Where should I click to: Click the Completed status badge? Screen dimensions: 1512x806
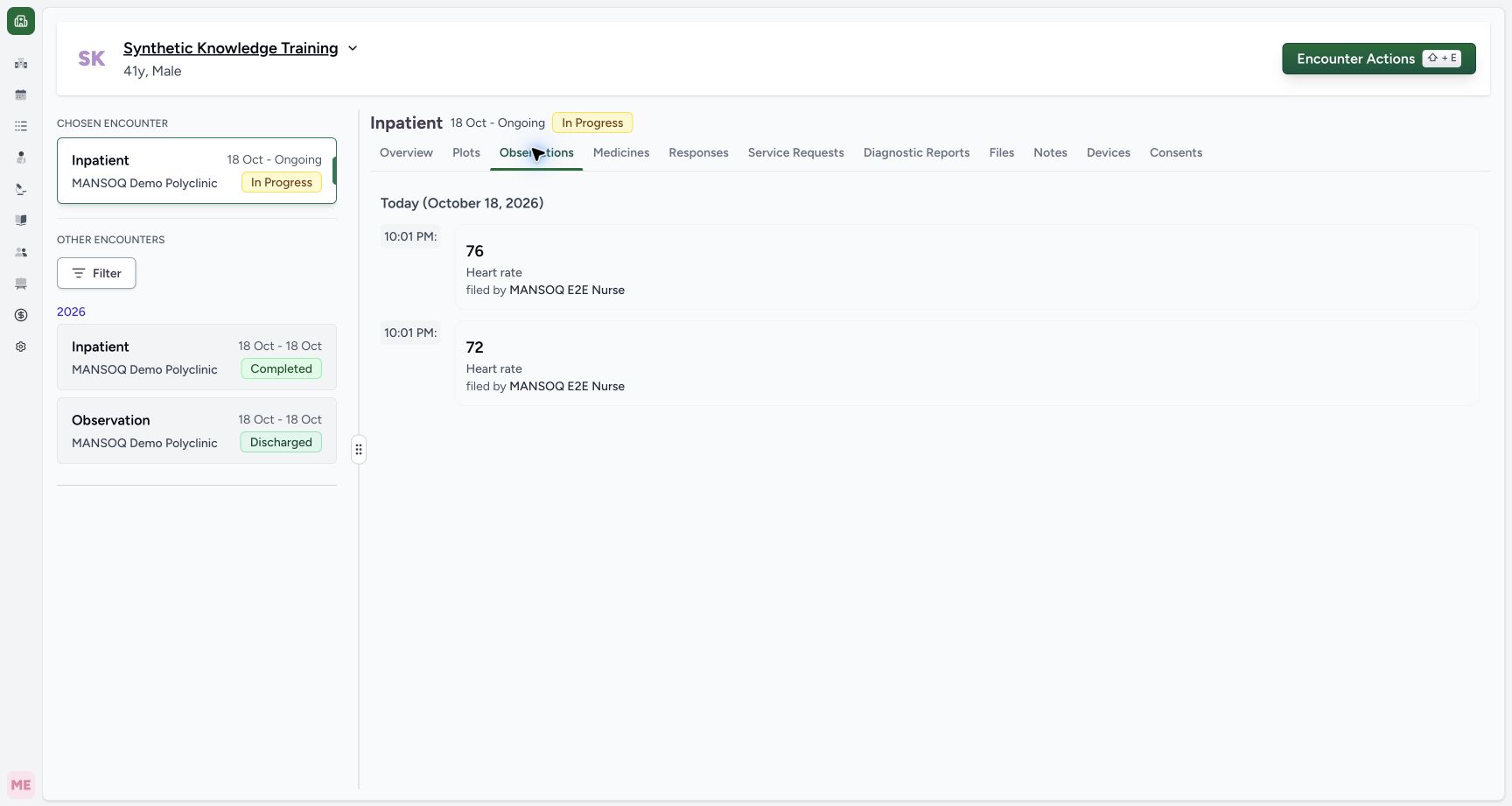[281, 368]
